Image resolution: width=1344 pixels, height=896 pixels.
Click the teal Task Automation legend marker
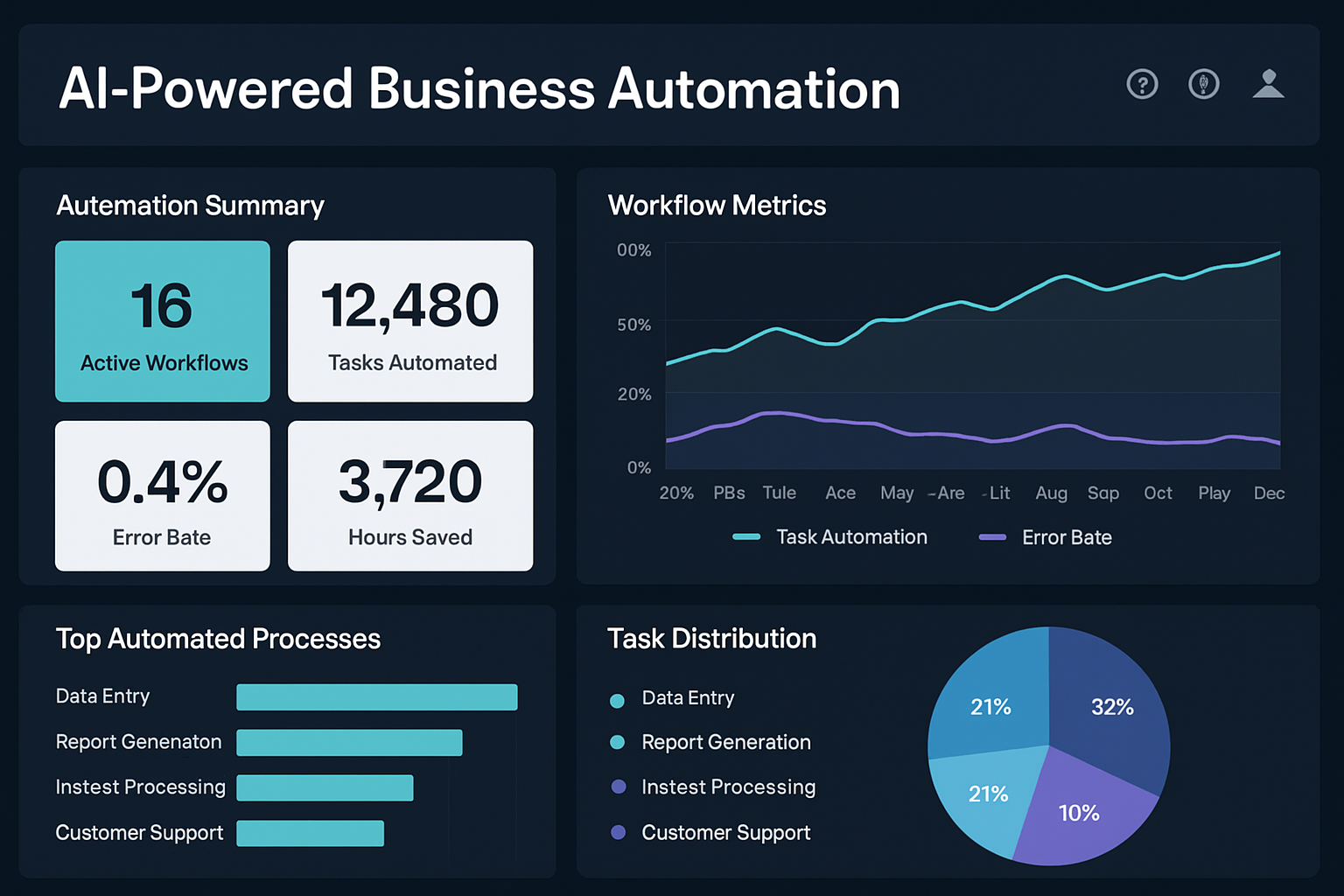click(x=746, y=537)
